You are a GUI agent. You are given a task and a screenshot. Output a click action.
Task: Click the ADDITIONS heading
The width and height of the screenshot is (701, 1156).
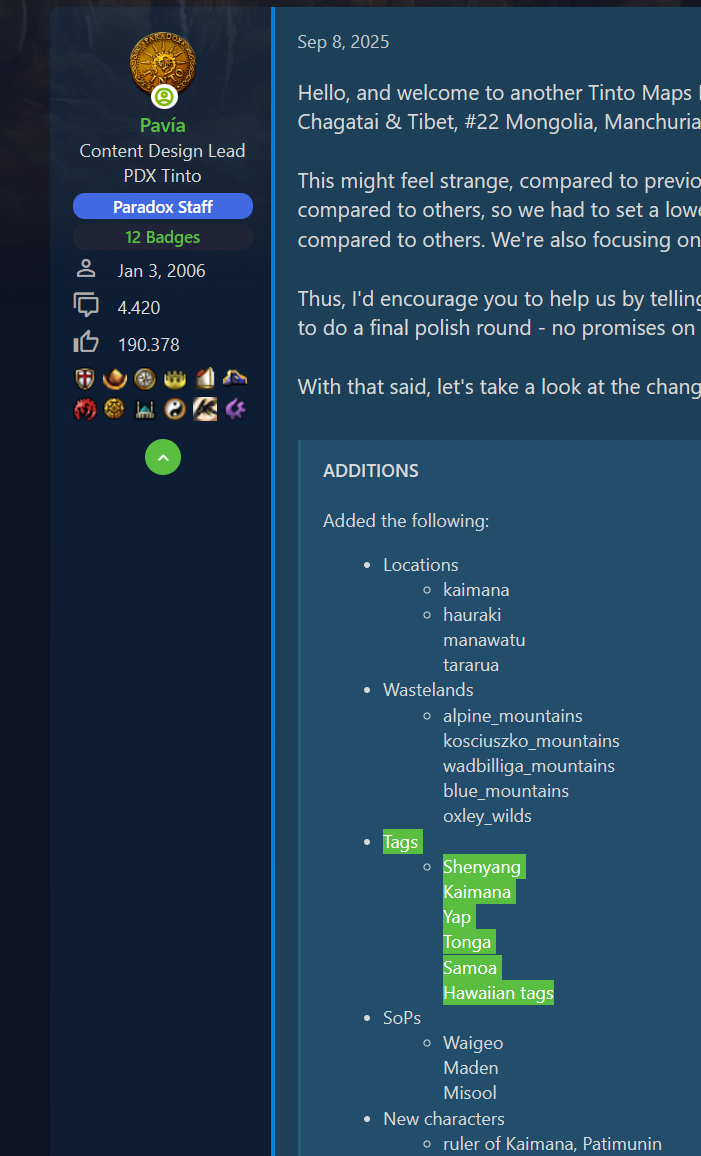[371, 470]
